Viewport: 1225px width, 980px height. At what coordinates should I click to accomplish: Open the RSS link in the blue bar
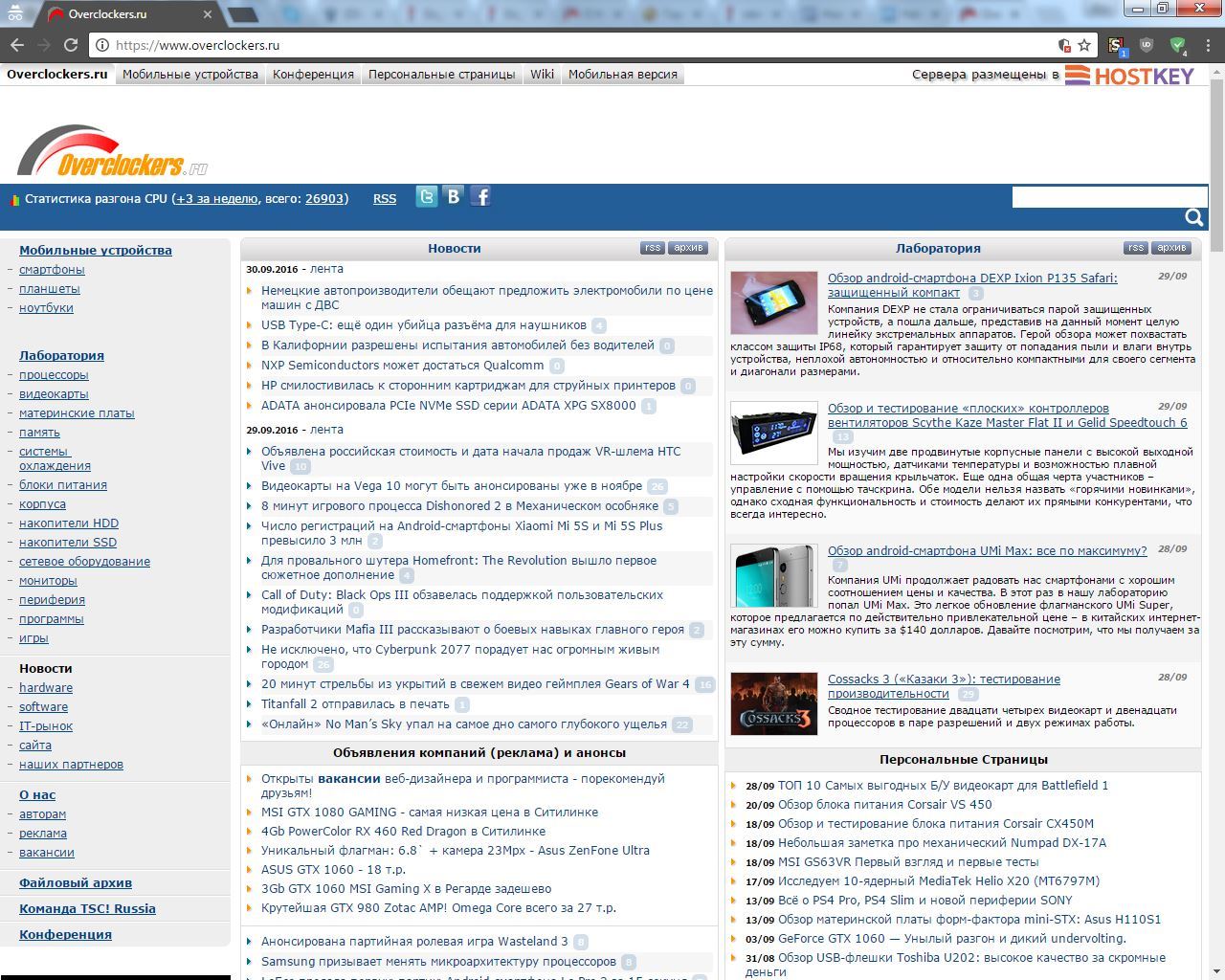385,199
